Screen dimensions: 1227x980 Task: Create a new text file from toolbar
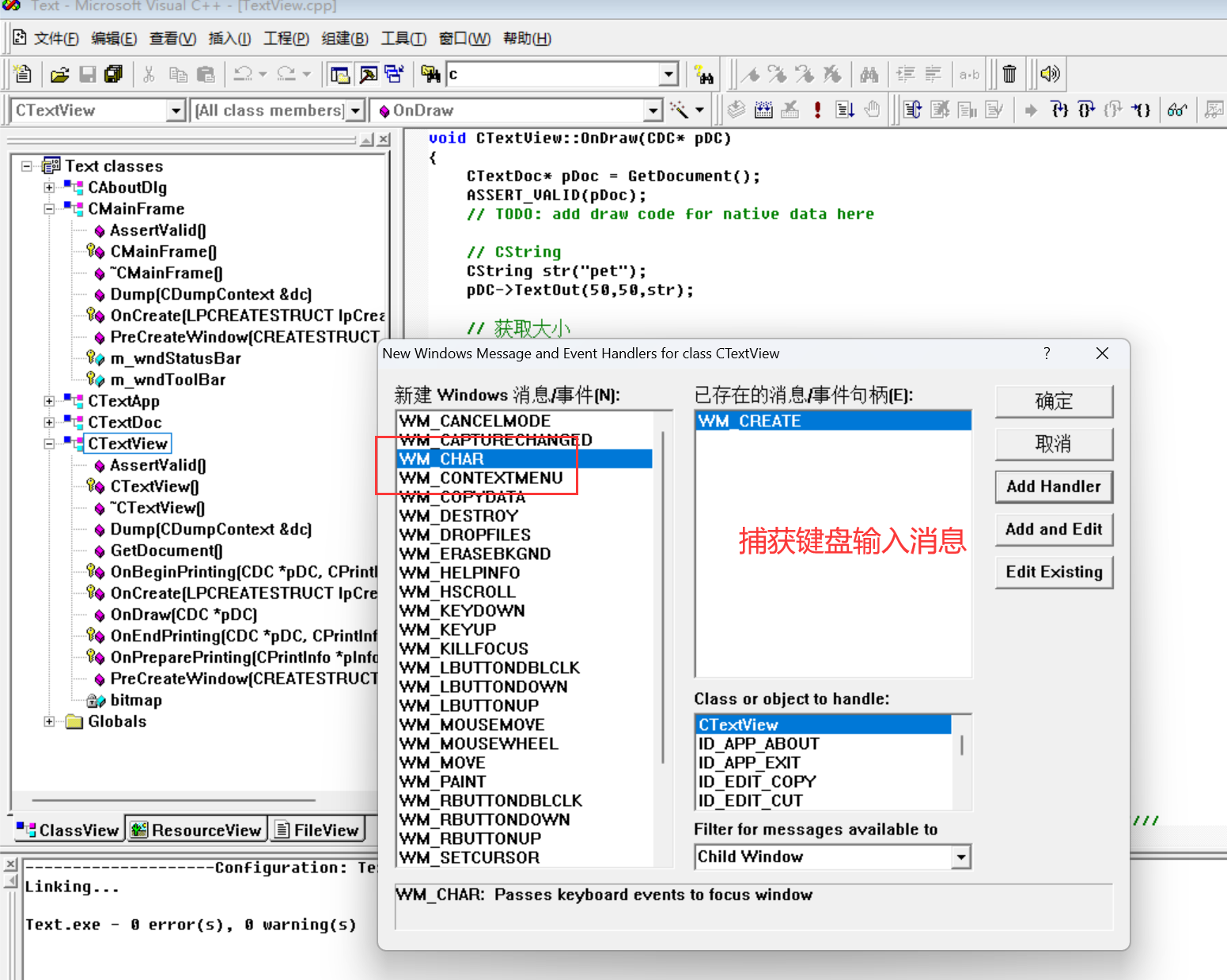[x=23, y=74]
